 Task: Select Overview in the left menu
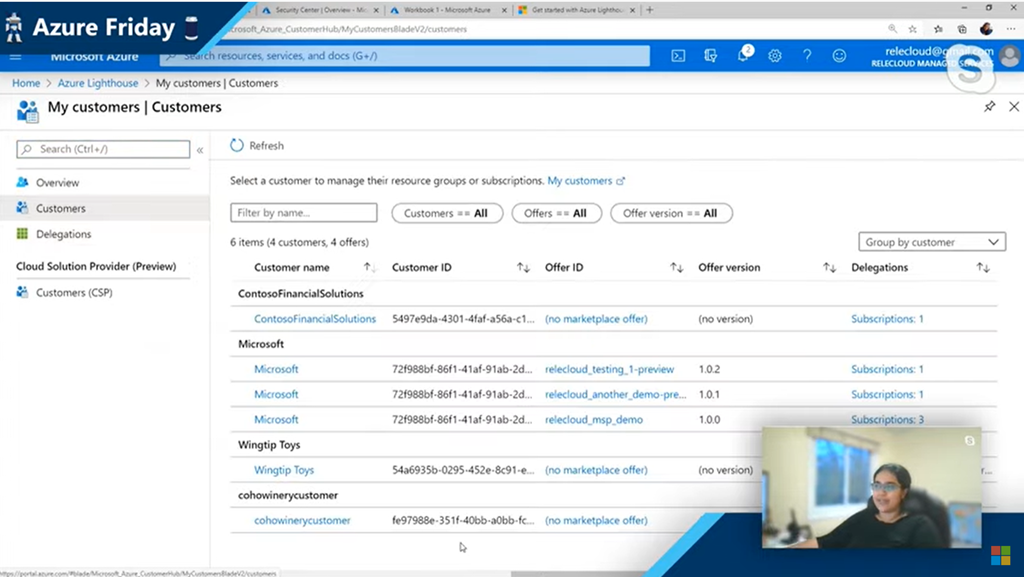(57, 183)
